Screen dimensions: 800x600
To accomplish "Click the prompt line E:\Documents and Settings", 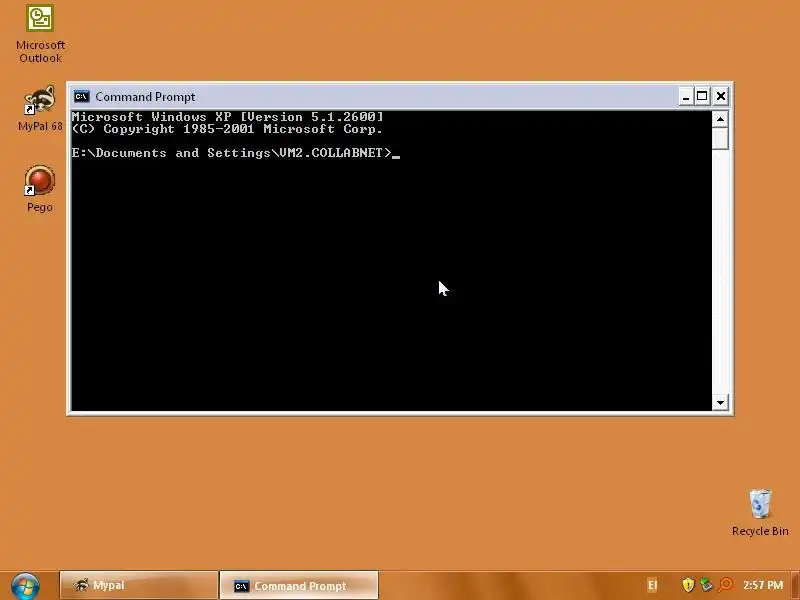I will coord(232,153).
